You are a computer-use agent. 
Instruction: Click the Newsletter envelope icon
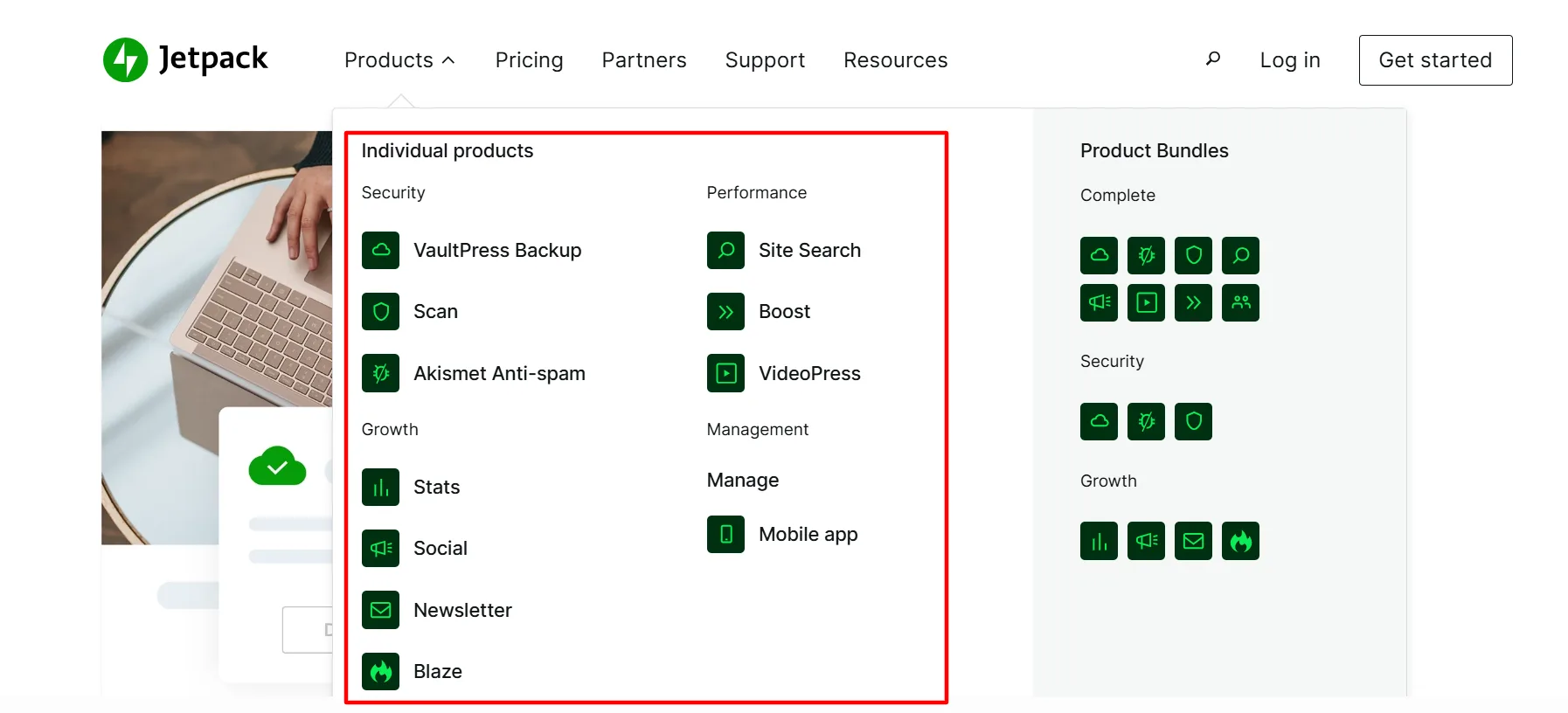click(x=381, y=610)
